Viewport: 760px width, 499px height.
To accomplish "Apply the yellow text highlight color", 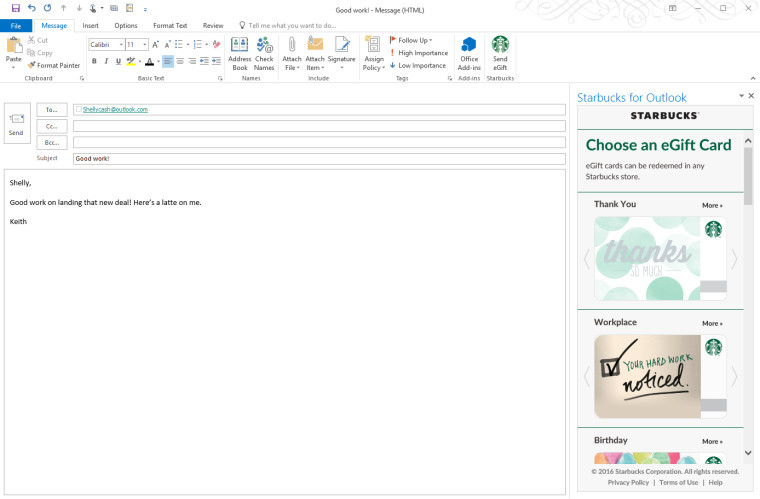I will coord(130,61).
